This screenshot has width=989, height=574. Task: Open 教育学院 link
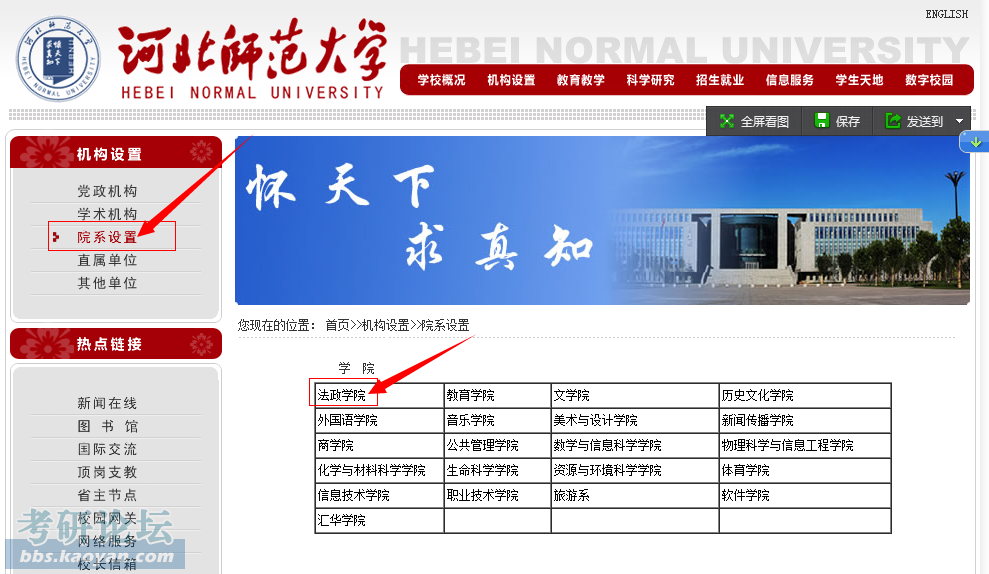tap(471, 395)
